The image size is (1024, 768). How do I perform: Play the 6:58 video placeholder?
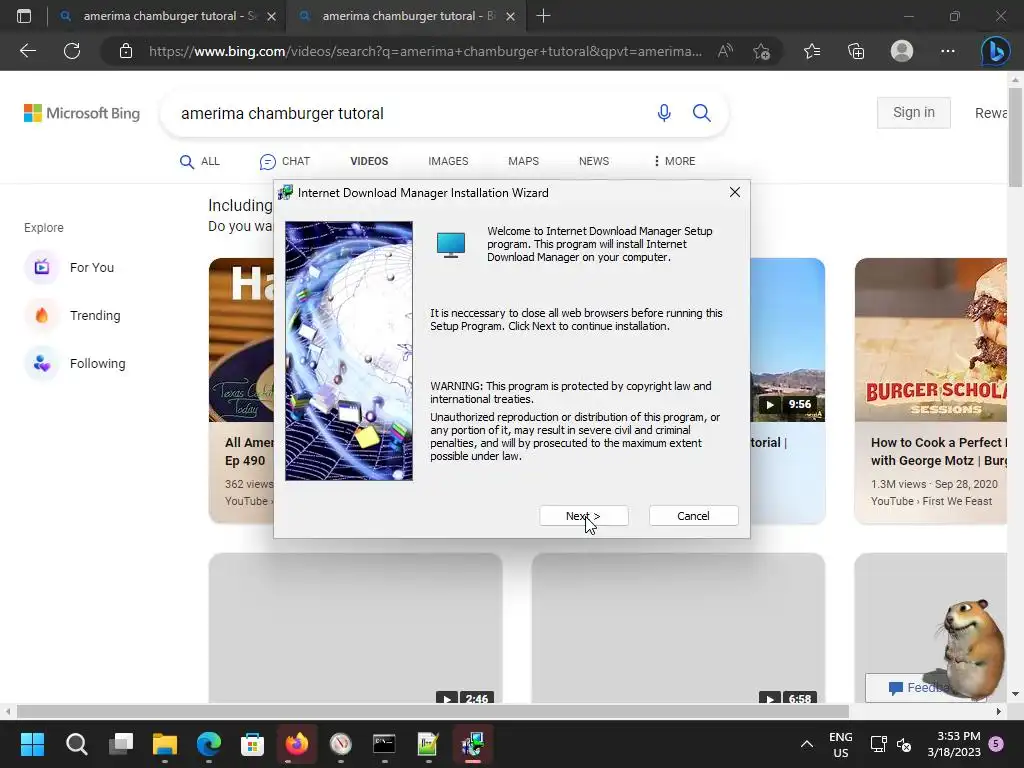coord(678,628)
